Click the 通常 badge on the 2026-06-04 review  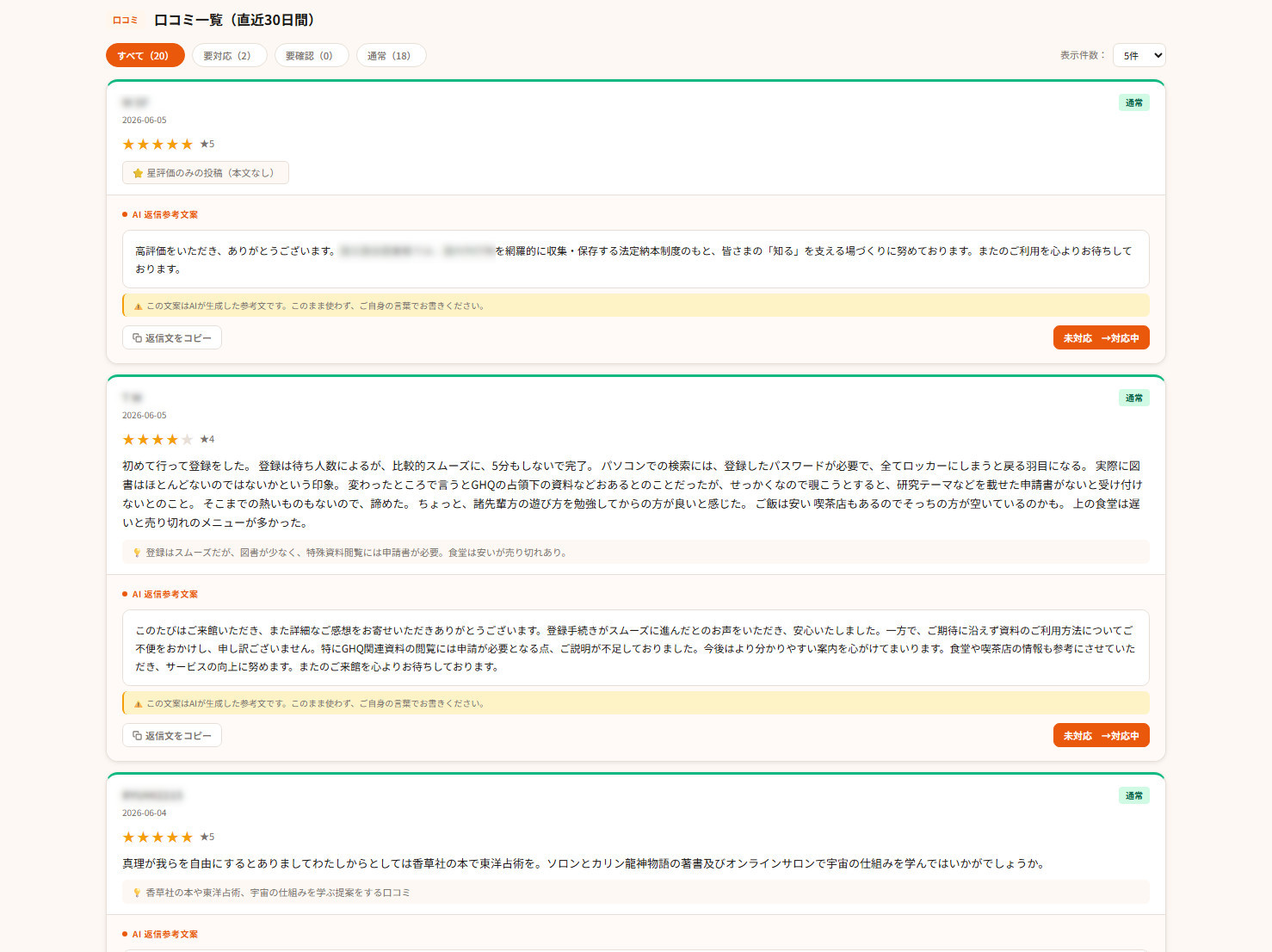pos(1133,795)
